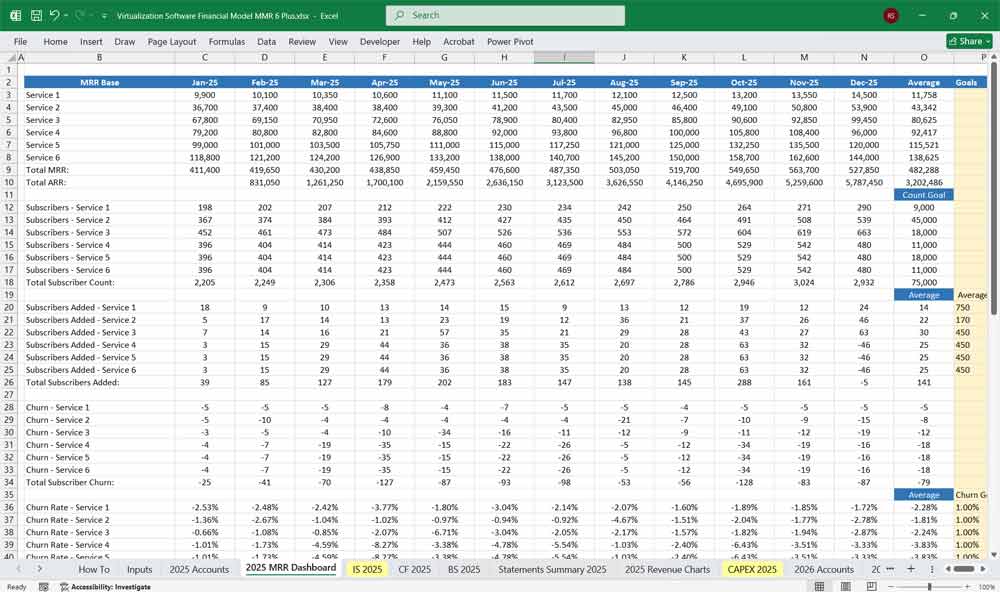Select the Count Goal header cell
Image resolution: width=1000 pixels, height=592 pixels.
[x=923, y=195]
